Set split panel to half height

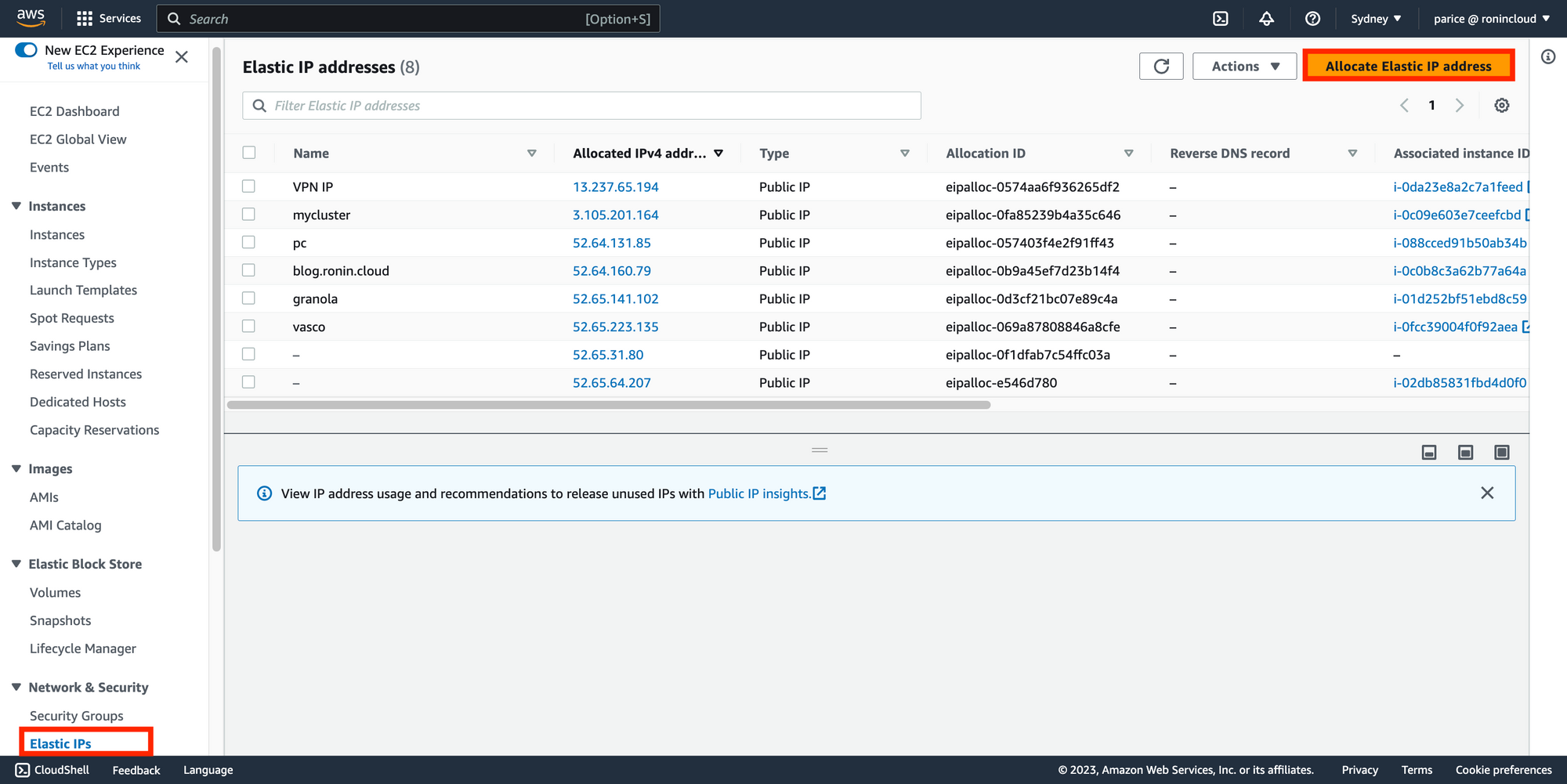[x=1465, y=452]
